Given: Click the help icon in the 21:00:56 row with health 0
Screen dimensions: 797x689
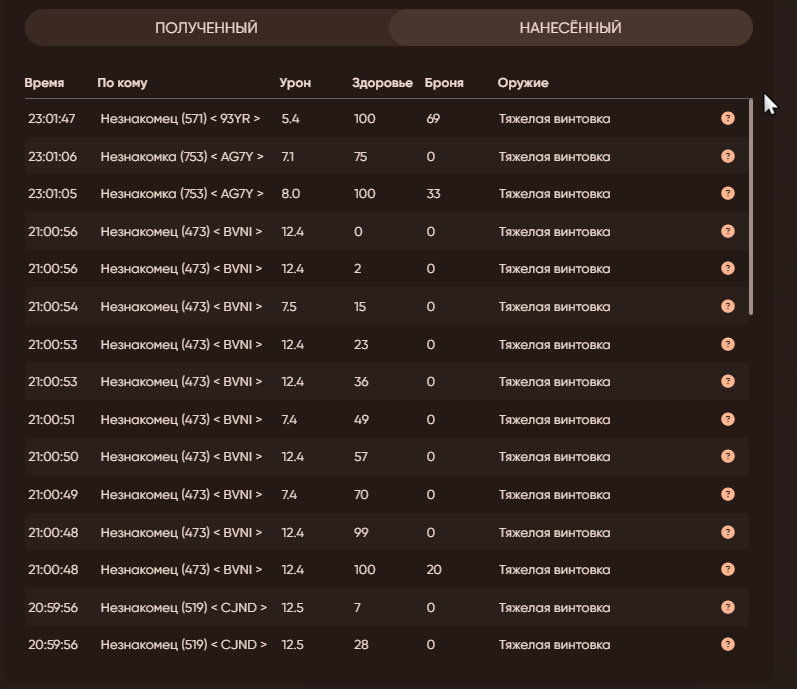Looking at the screenshot, I should click(728, 231).
